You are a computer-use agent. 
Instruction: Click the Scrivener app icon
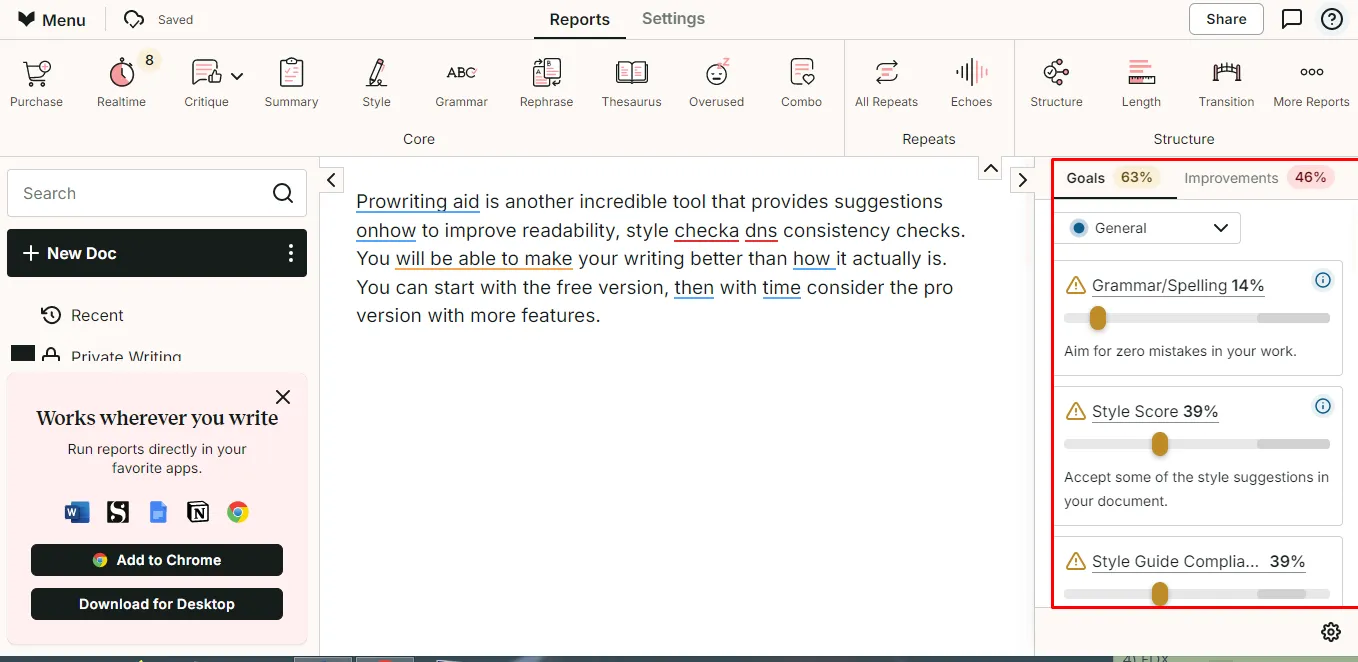(118, 512)
